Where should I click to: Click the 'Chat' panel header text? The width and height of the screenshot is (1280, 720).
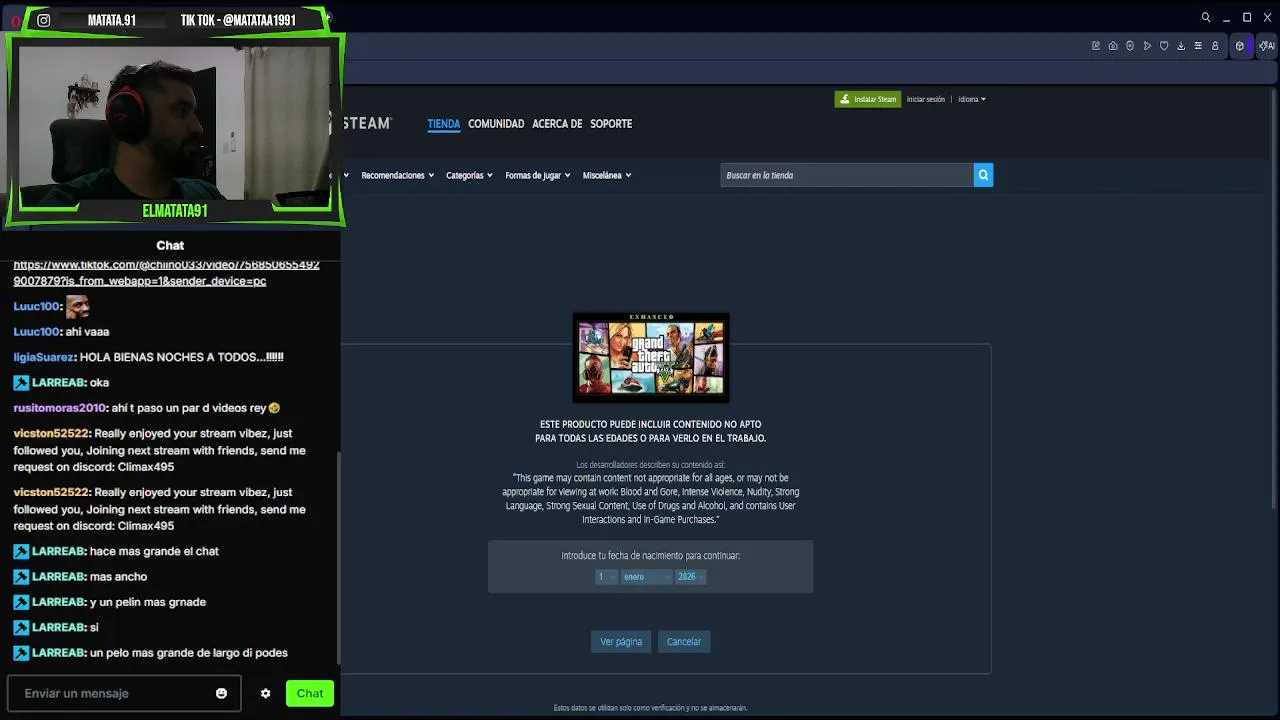coord(170,245)
